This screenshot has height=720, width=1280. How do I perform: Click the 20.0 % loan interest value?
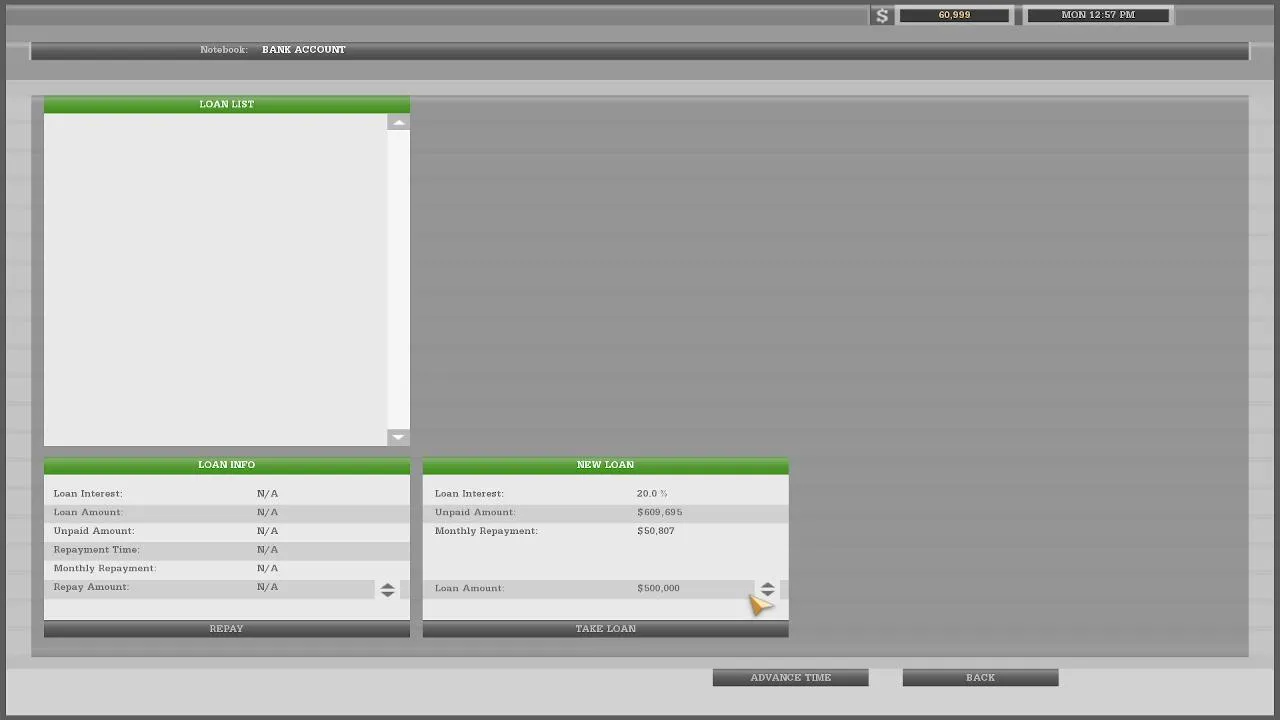coord(652,494)
